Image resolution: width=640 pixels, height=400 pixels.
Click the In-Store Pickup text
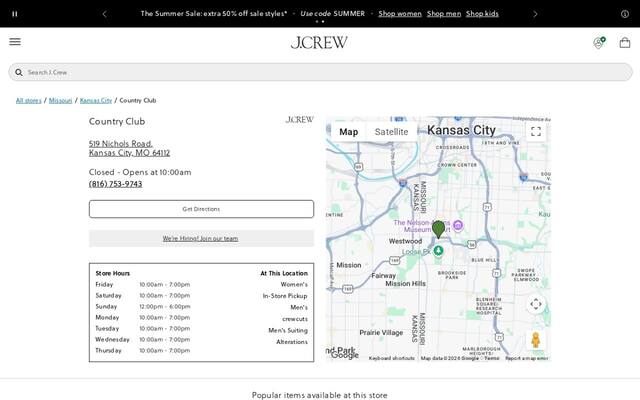pyautogui.click(x=285, y=296)
